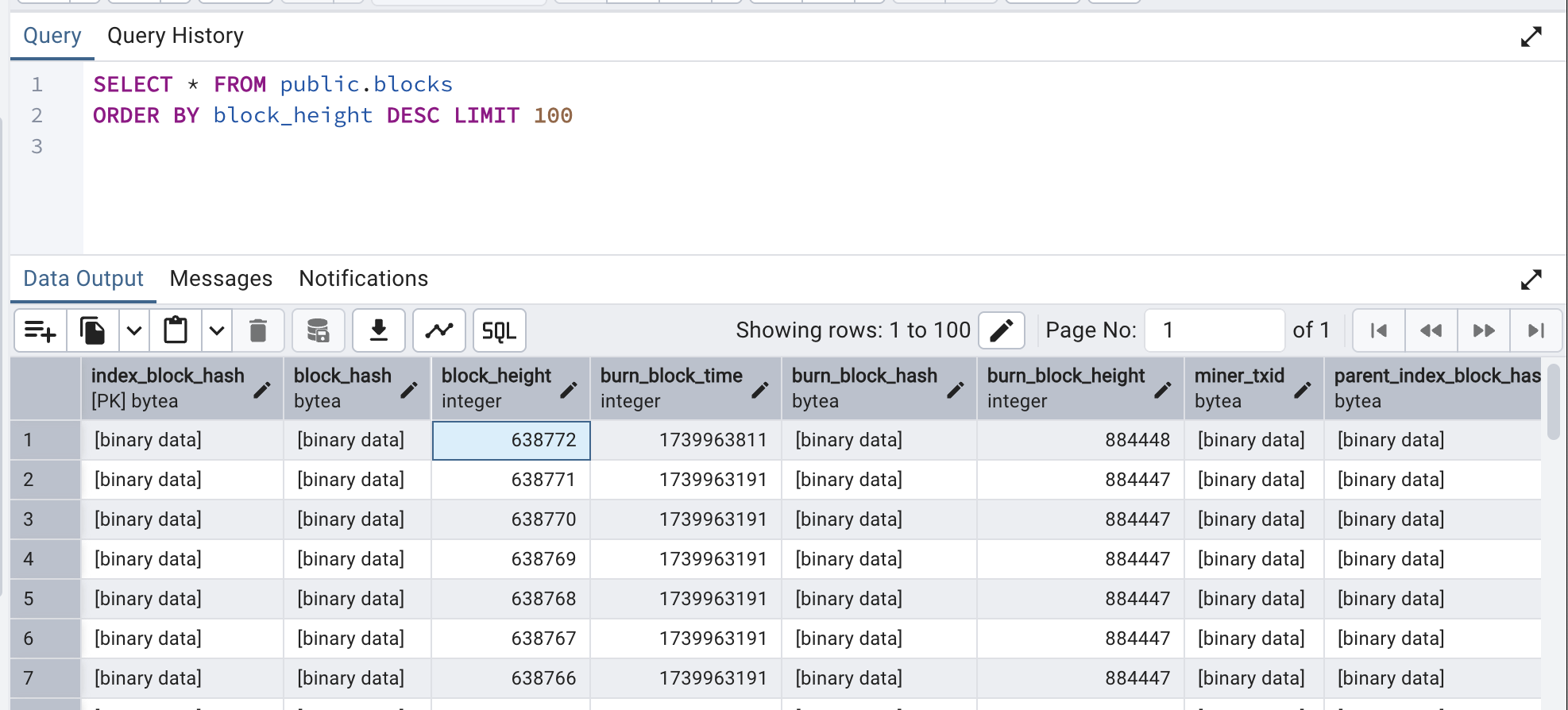Viewport: 1568px width, 710px height.
Task: Click index_block_hash binary data in row 5
Action: pyautogui.click(x=183, y=599)
